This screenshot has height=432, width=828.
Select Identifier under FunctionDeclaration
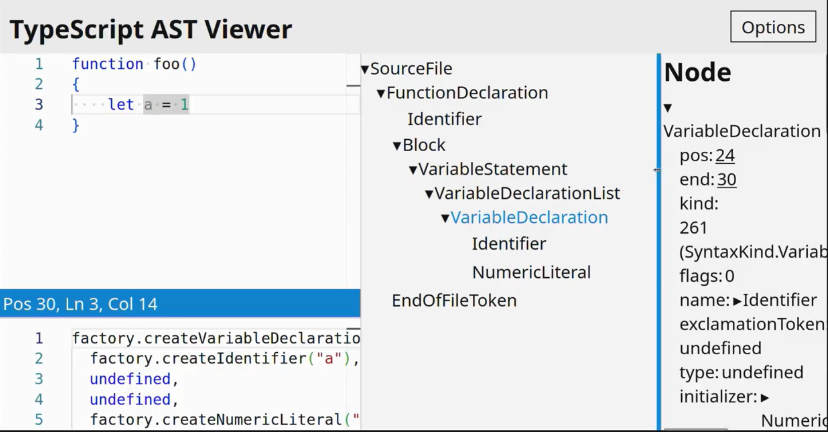pos(444,119)
